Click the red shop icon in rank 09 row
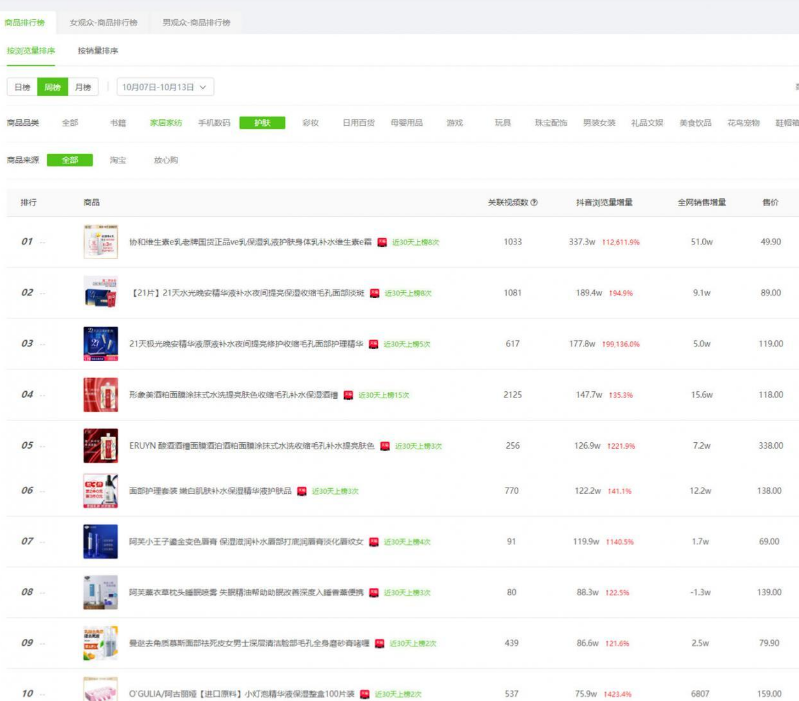799x701 pixels. pos(379,644)
